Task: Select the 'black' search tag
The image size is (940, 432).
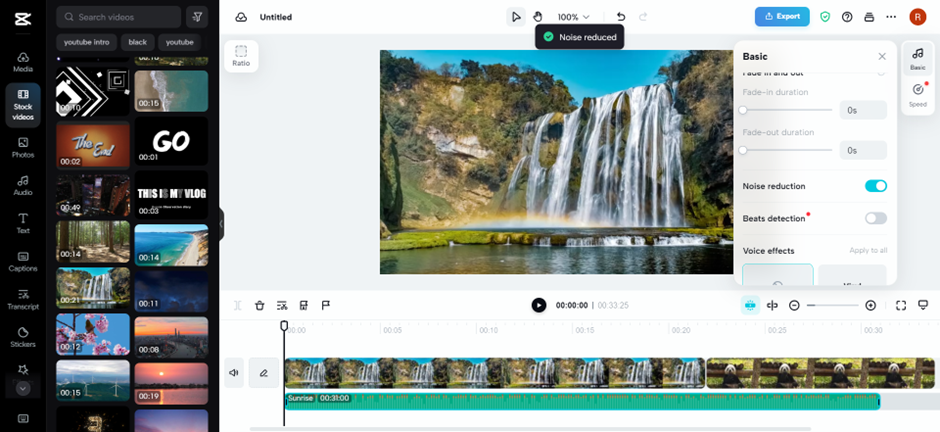Action: pyautogui.click(x=137, y=43)
